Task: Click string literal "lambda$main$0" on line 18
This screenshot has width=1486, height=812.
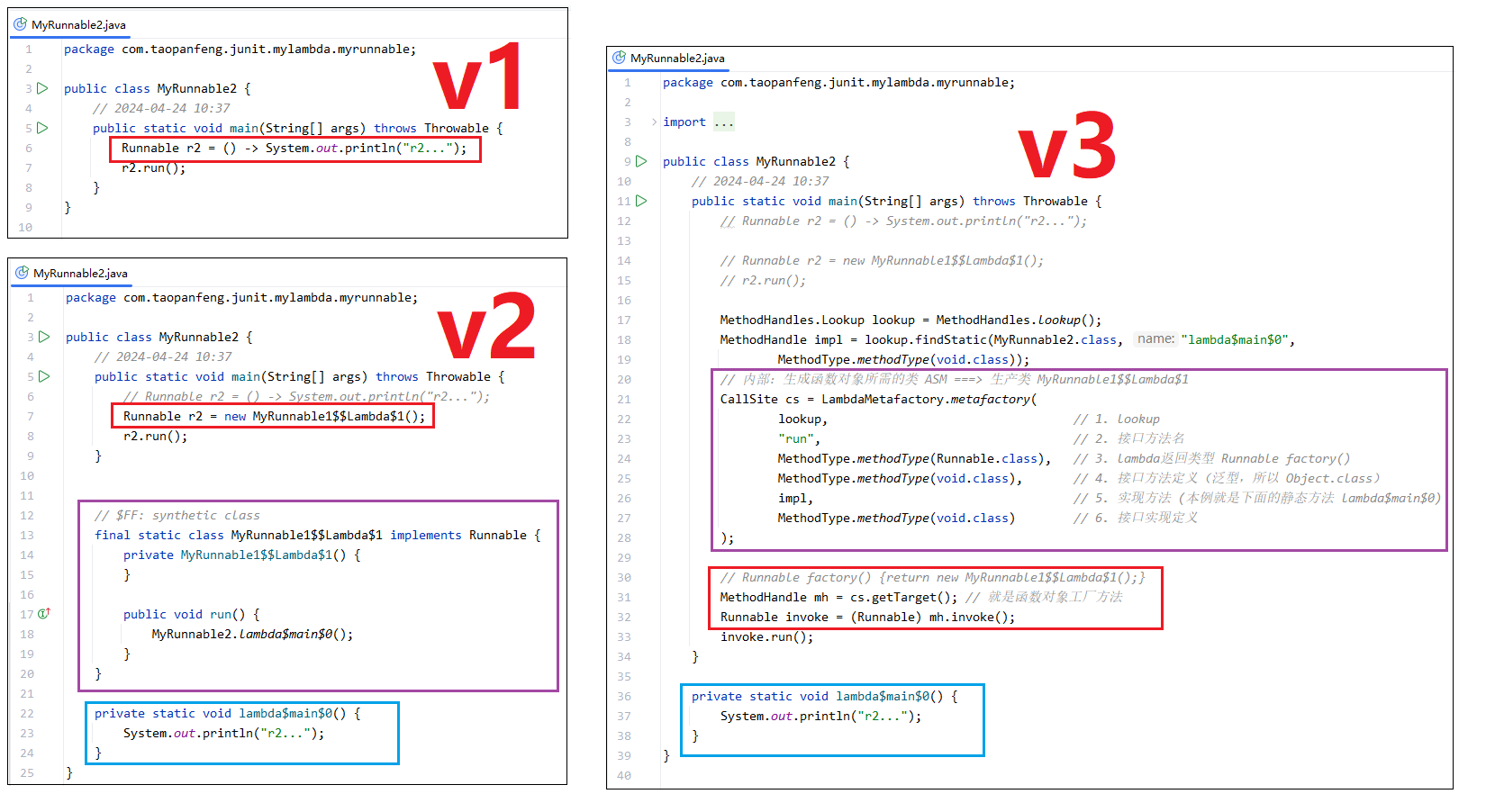Action: point(1235,340)
